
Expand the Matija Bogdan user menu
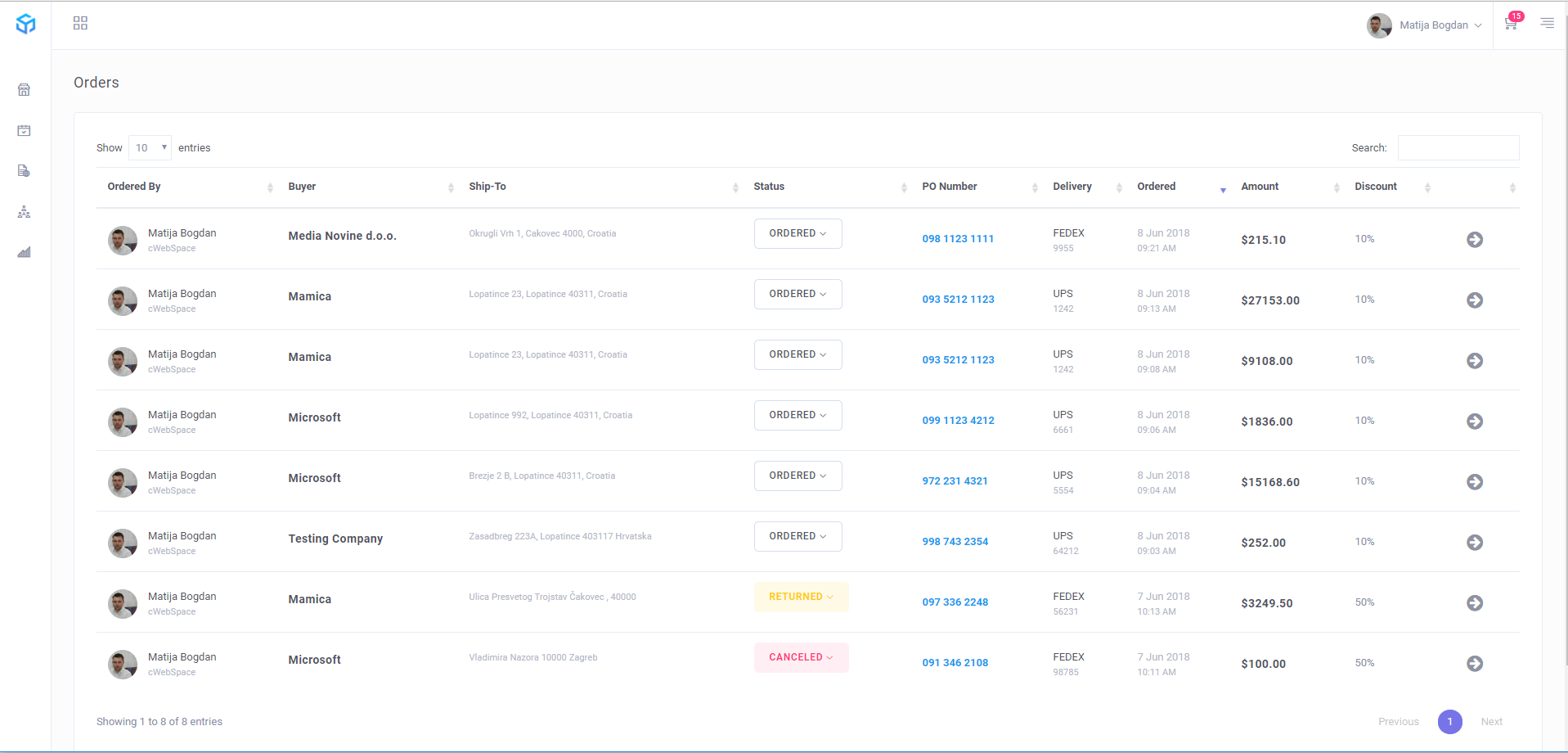[x=1424, y=25]
